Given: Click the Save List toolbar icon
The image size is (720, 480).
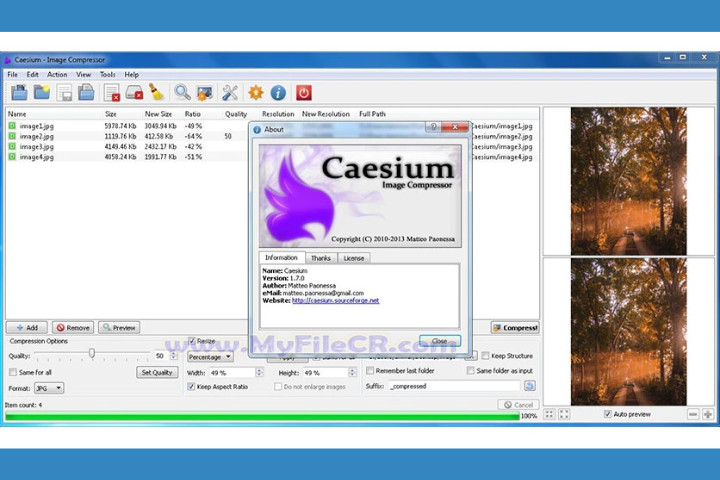Looking at the screenshot, I should (64, 93).
